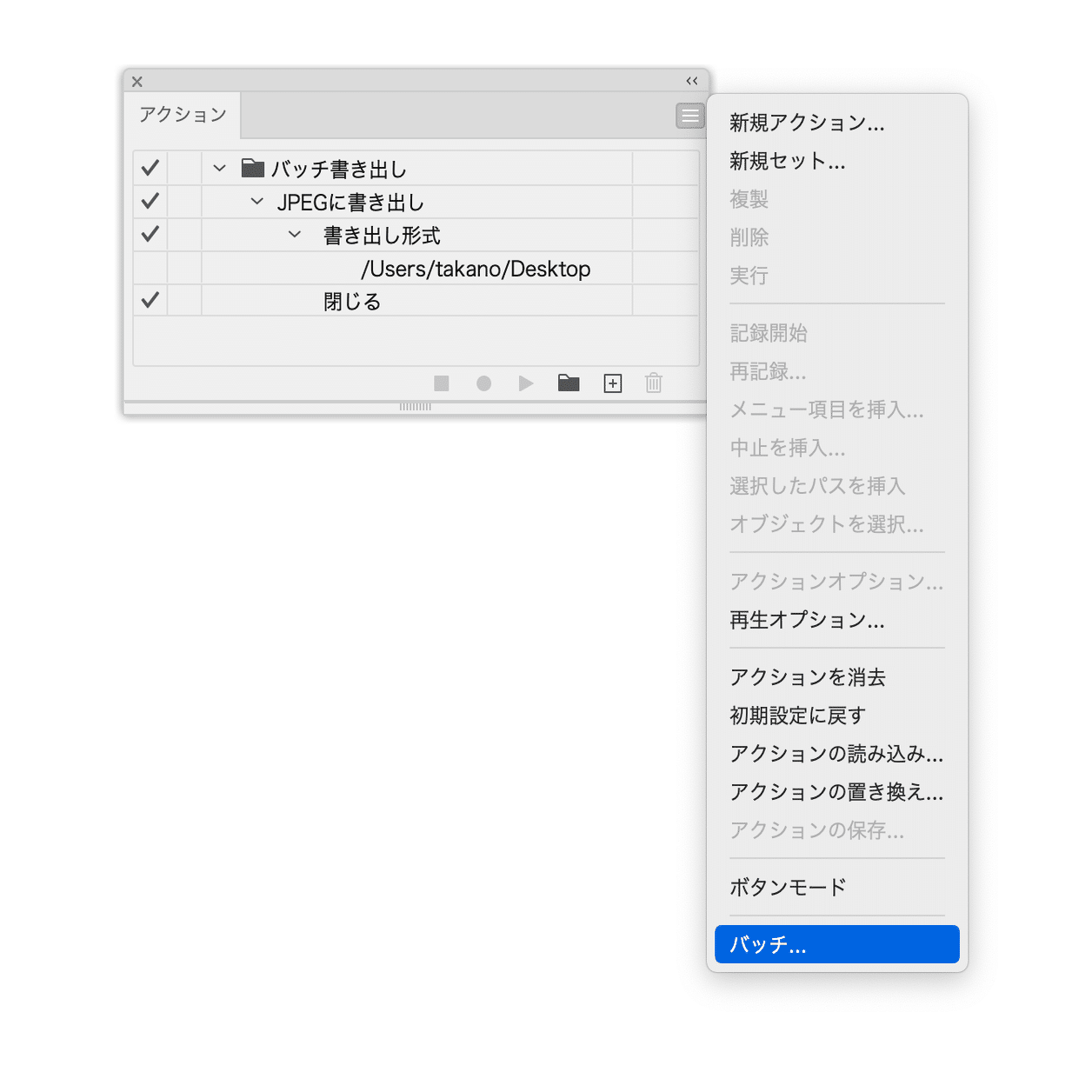Create a new action set via folder icon
This screenshot has width=1092, height=1092.
pyautogui.click(x=569, y=383)
